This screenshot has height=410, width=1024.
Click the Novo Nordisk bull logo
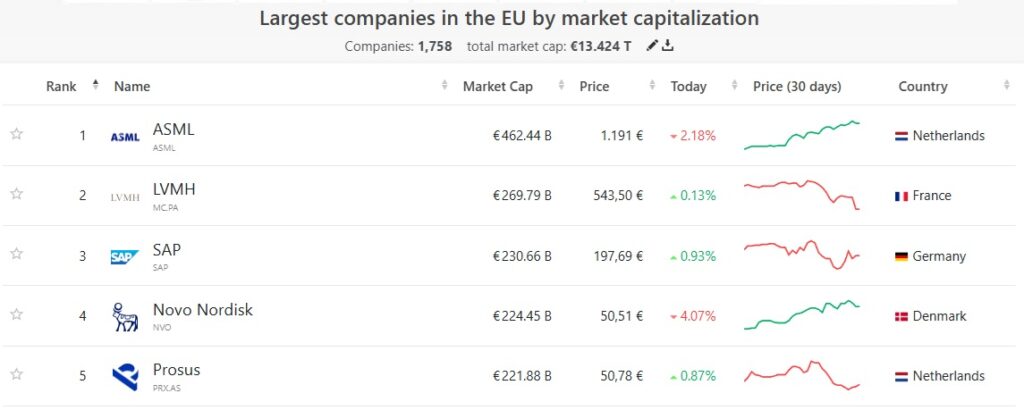tap(125, 317)
